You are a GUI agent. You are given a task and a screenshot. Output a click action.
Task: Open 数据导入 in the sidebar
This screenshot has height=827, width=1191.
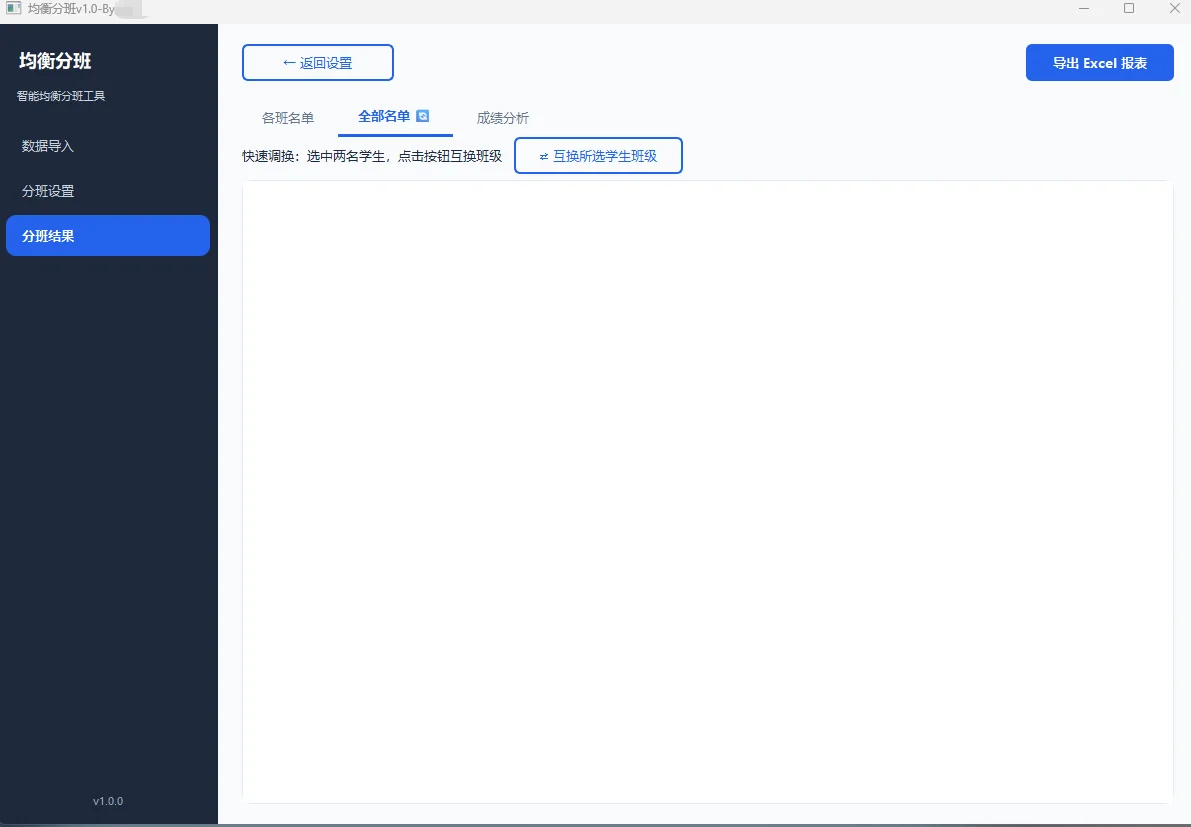[108, 146]
